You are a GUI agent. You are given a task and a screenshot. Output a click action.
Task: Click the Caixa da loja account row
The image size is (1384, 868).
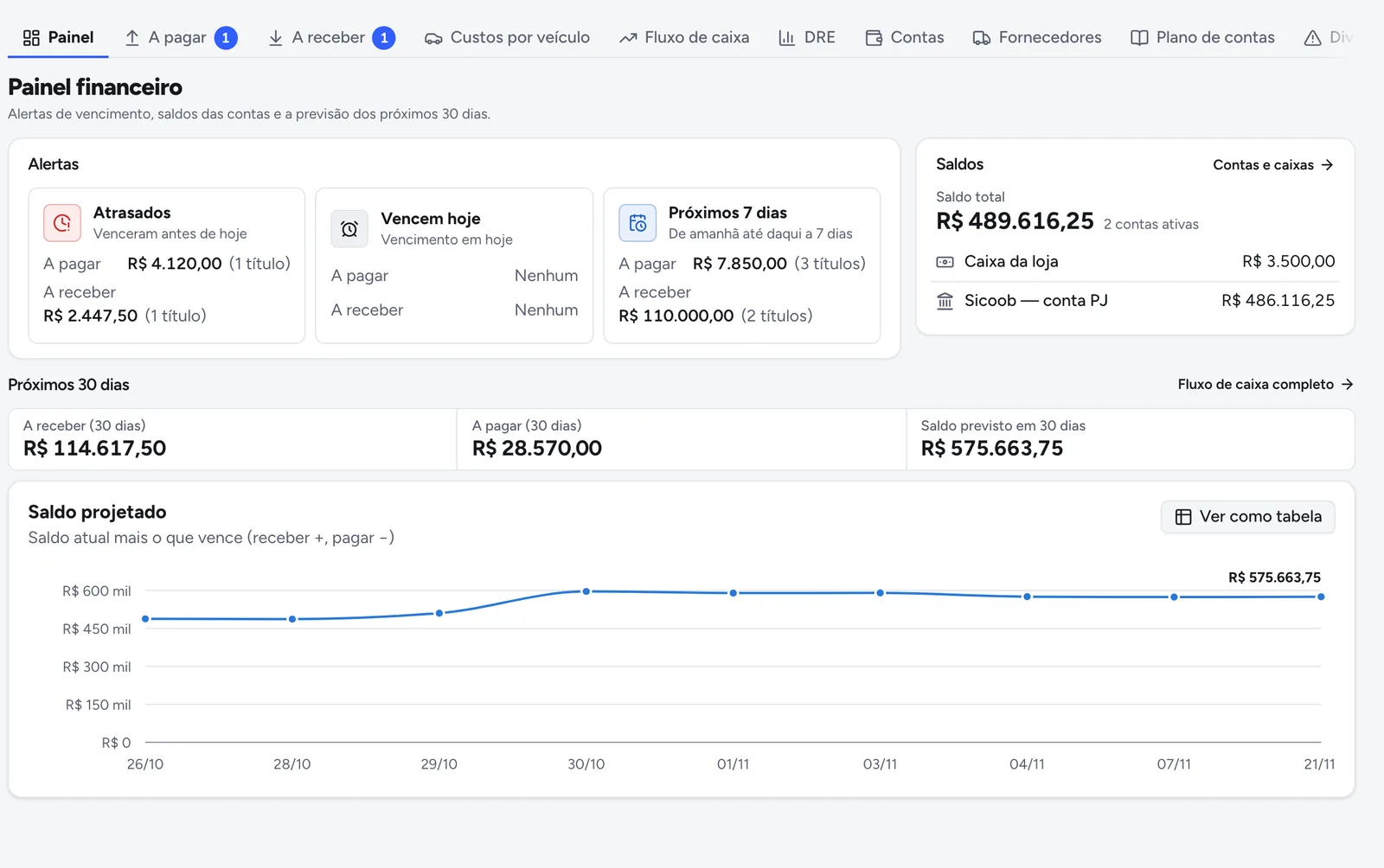click(x=1135, y=261)
